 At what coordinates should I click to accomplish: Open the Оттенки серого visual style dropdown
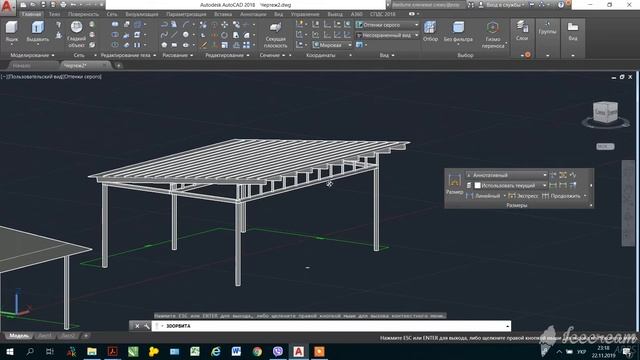pos(387,25)
